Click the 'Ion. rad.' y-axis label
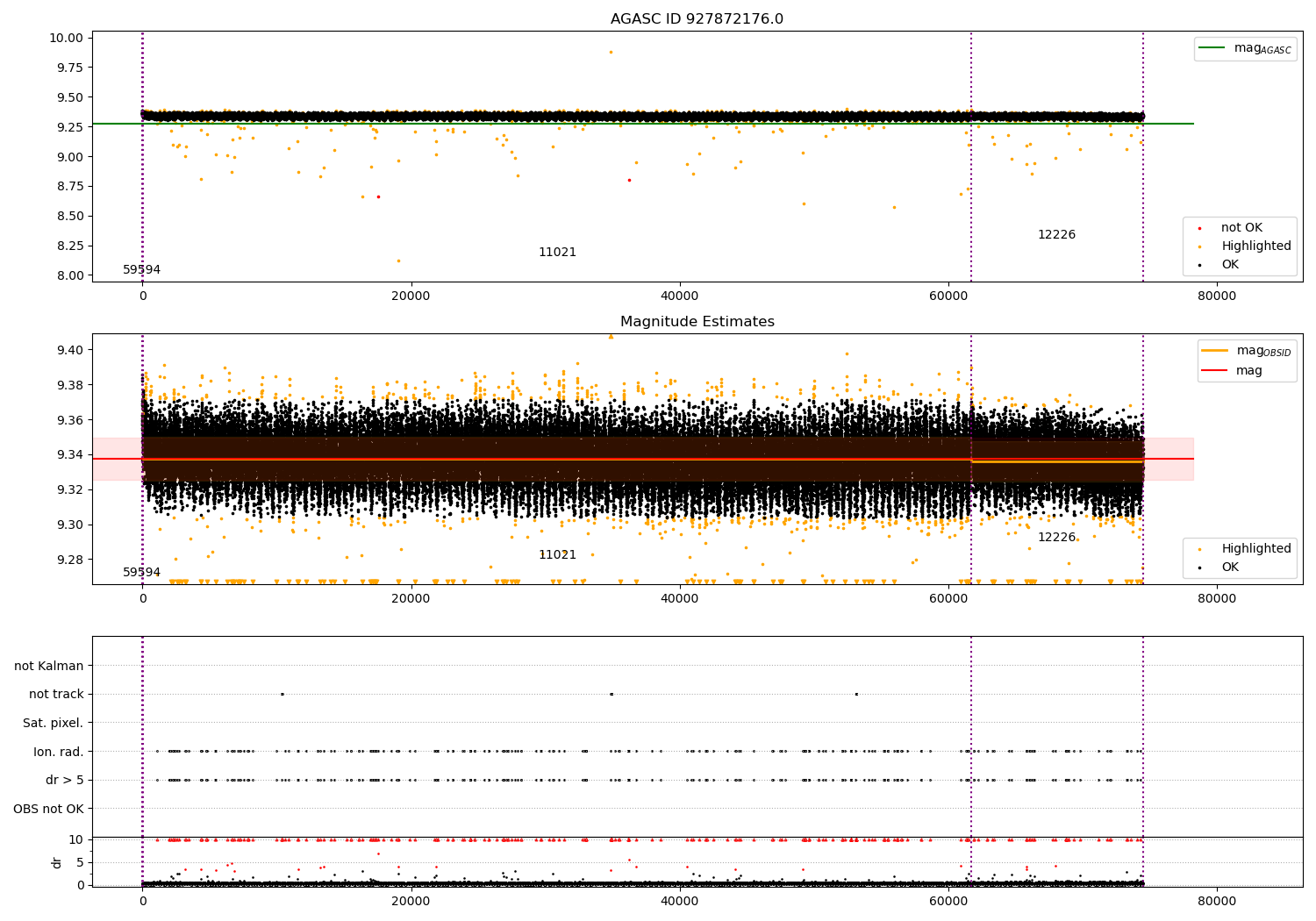Screen dimensions: 1316x921 58,752
